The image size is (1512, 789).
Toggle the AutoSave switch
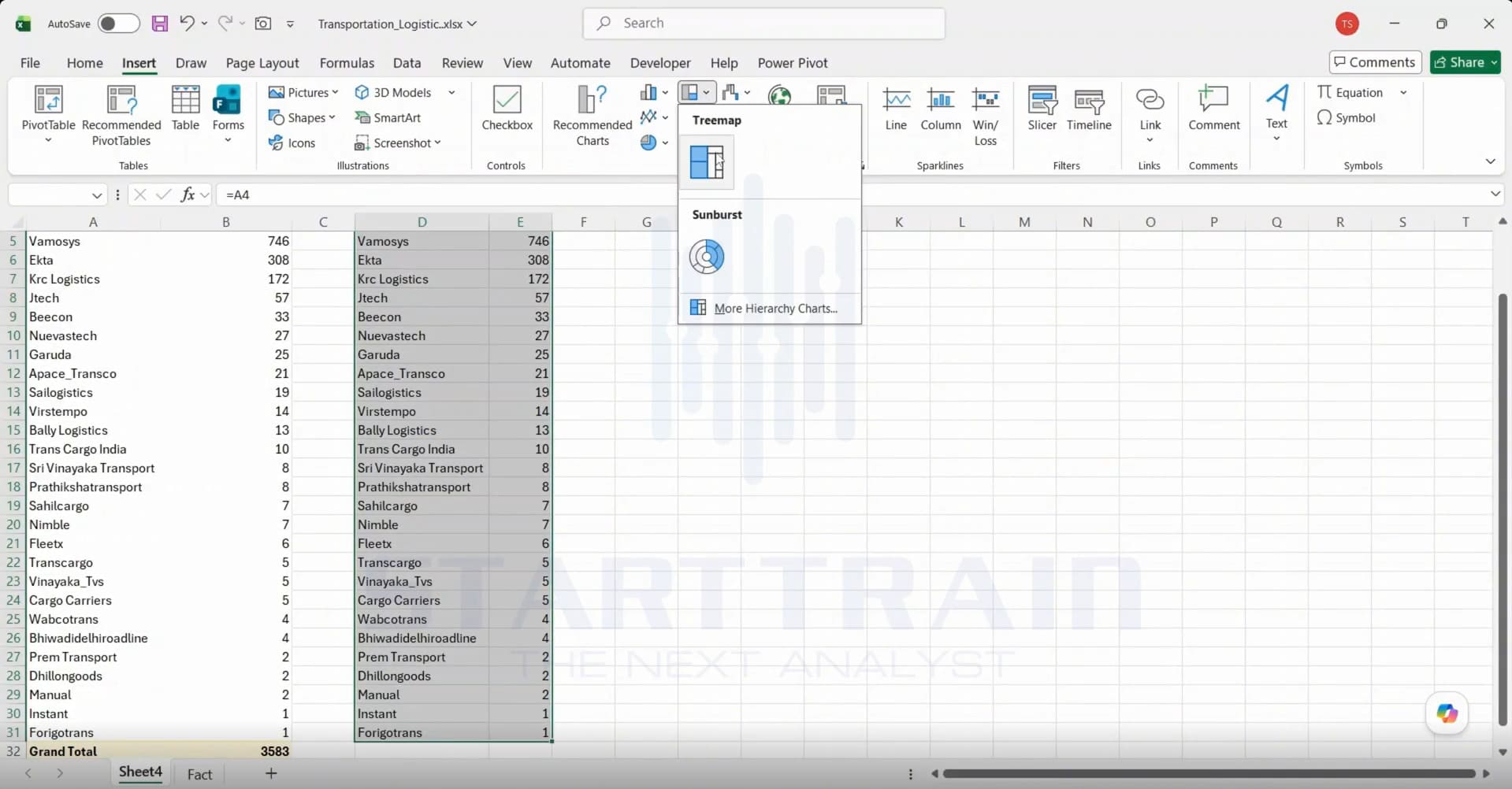click(x=118, y=24)
